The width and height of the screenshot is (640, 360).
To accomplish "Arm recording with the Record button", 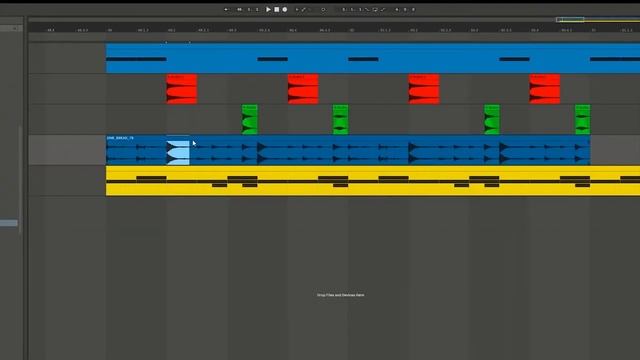I will (284, 9).
